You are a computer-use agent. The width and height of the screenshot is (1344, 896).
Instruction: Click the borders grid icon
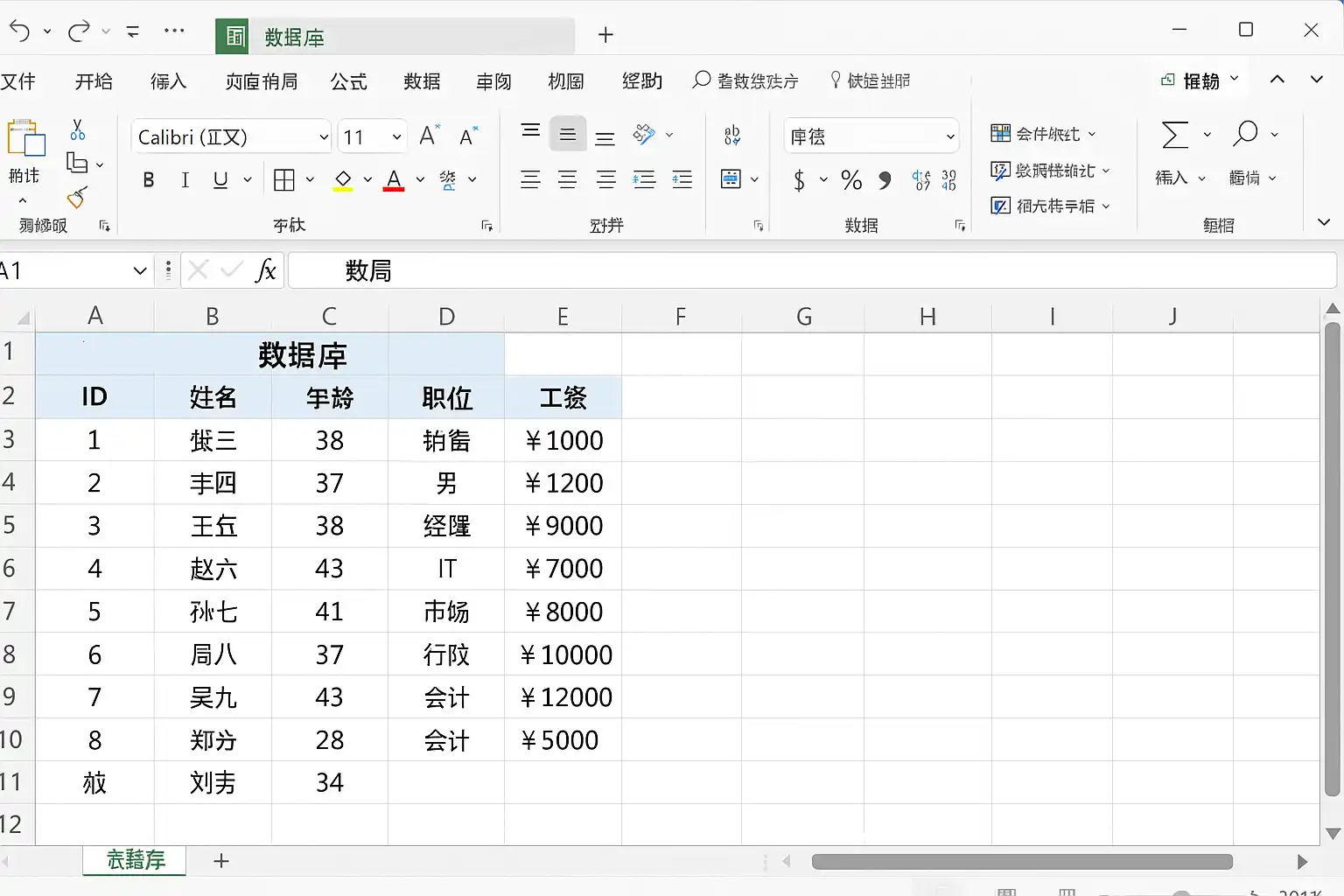click(x=284, y=180)
